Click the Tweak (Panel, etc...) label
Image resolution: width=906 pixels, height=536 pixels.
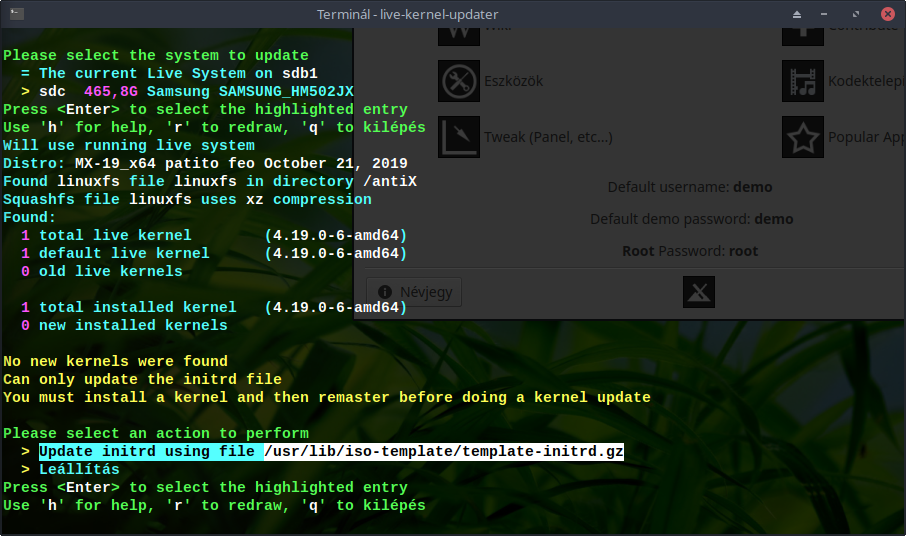click(x=548, y=137)
